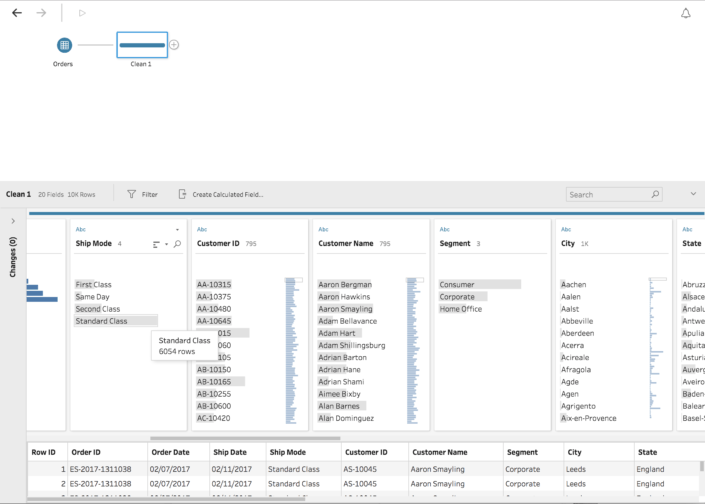
Task: Select the Clean 1 step node
Action: (x=142, y=45)
